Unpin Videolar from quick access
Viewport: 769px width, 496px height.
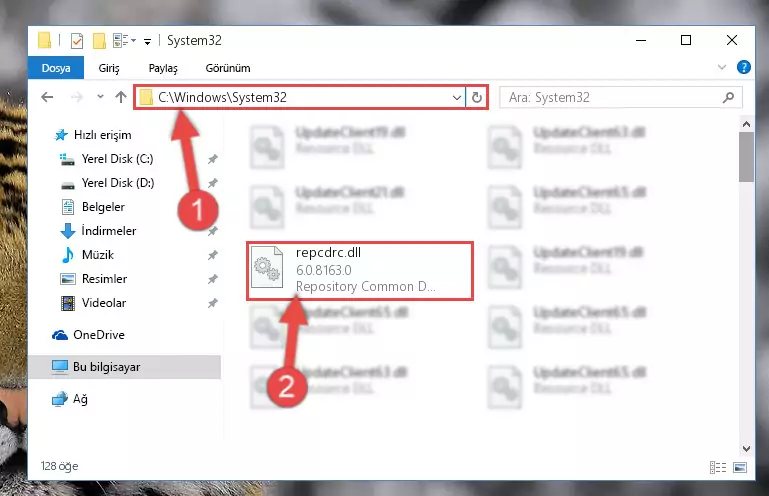(x=212, y=303)
